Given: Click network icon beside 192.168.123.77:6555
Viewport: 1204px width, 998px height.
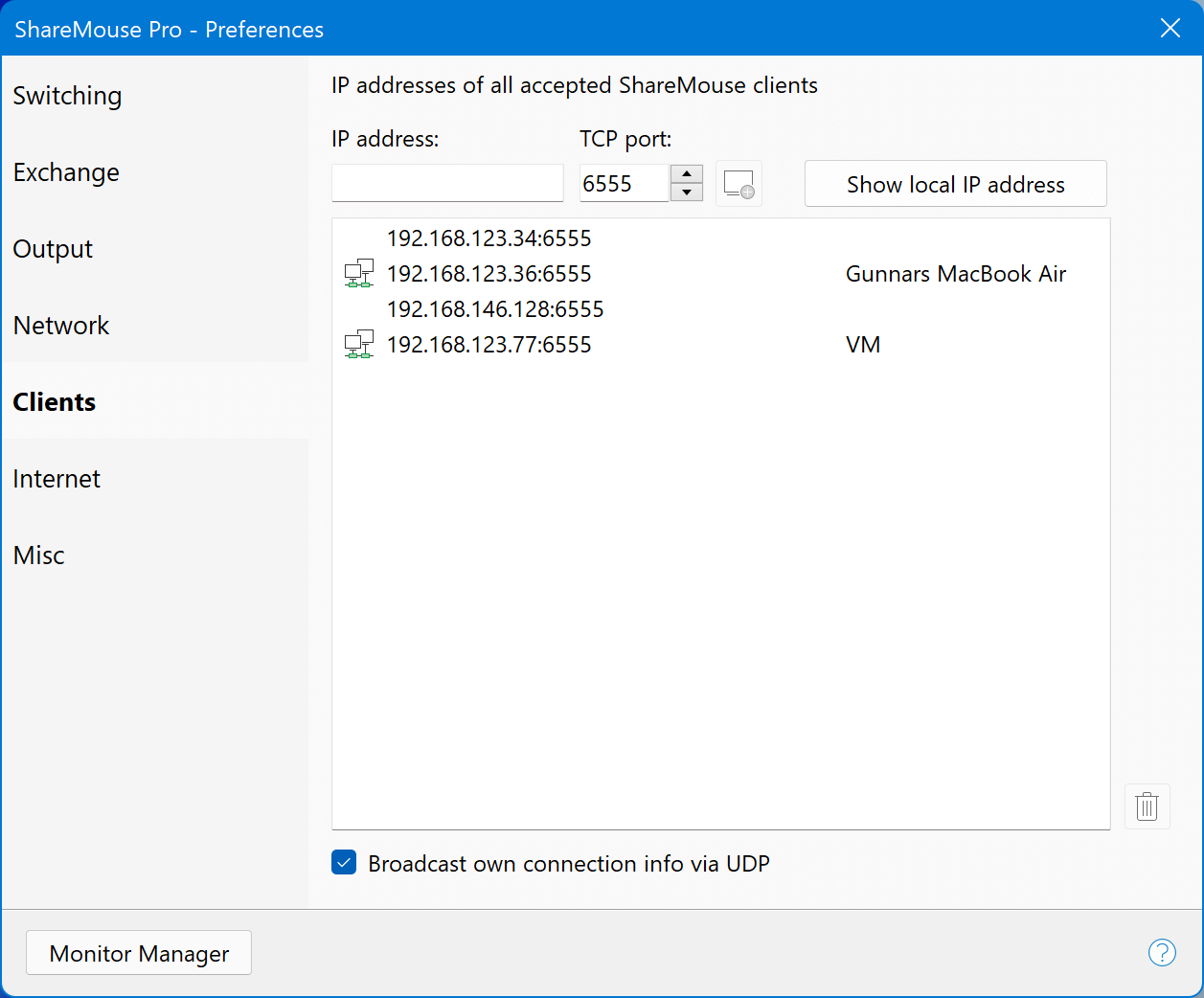Looking at the screenshot, I should [359, 345].
